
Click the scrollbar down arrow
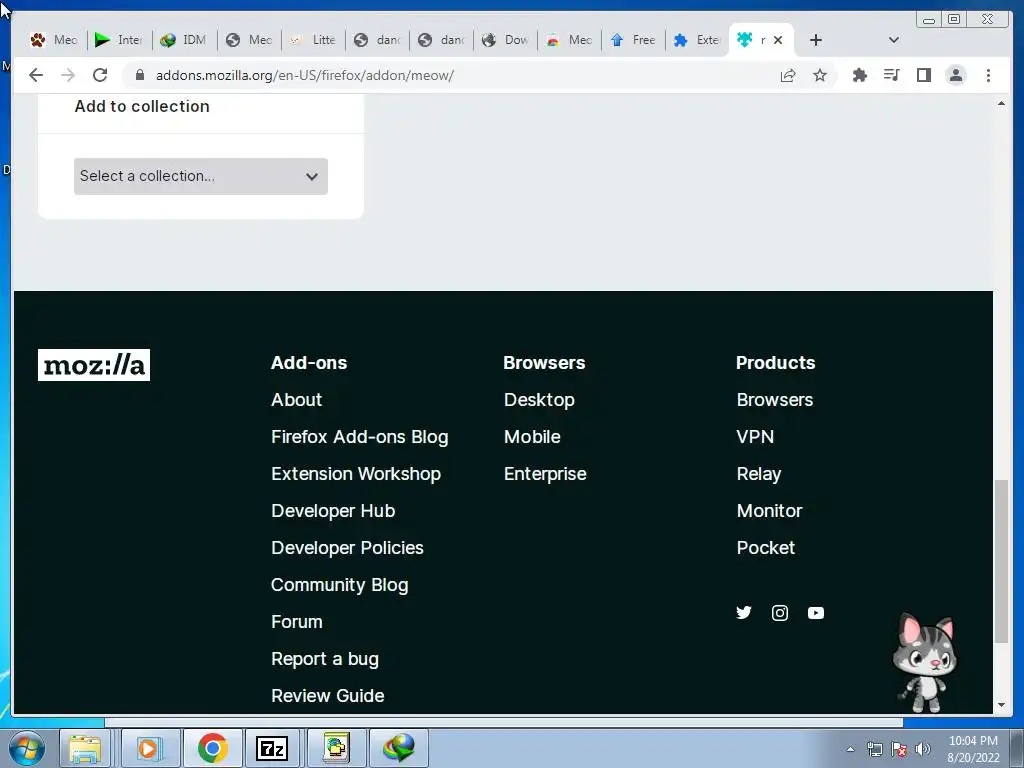(x=1001, y=705)
